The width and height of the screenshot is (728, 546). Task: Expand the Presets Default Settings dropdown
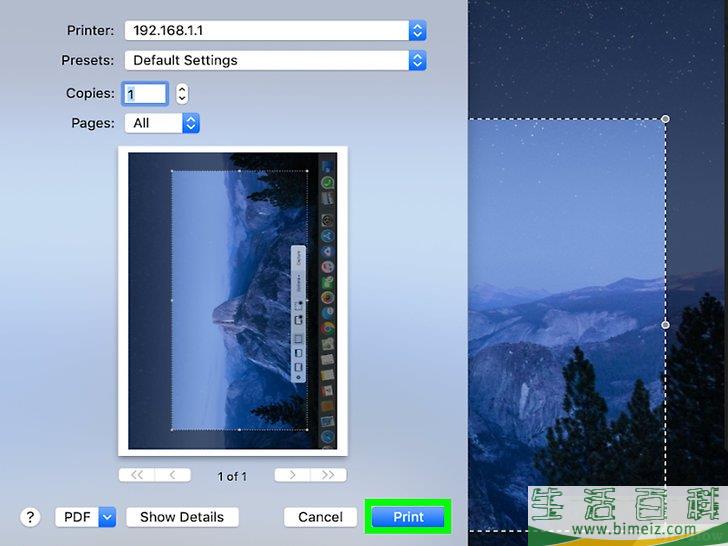(275, 60)
